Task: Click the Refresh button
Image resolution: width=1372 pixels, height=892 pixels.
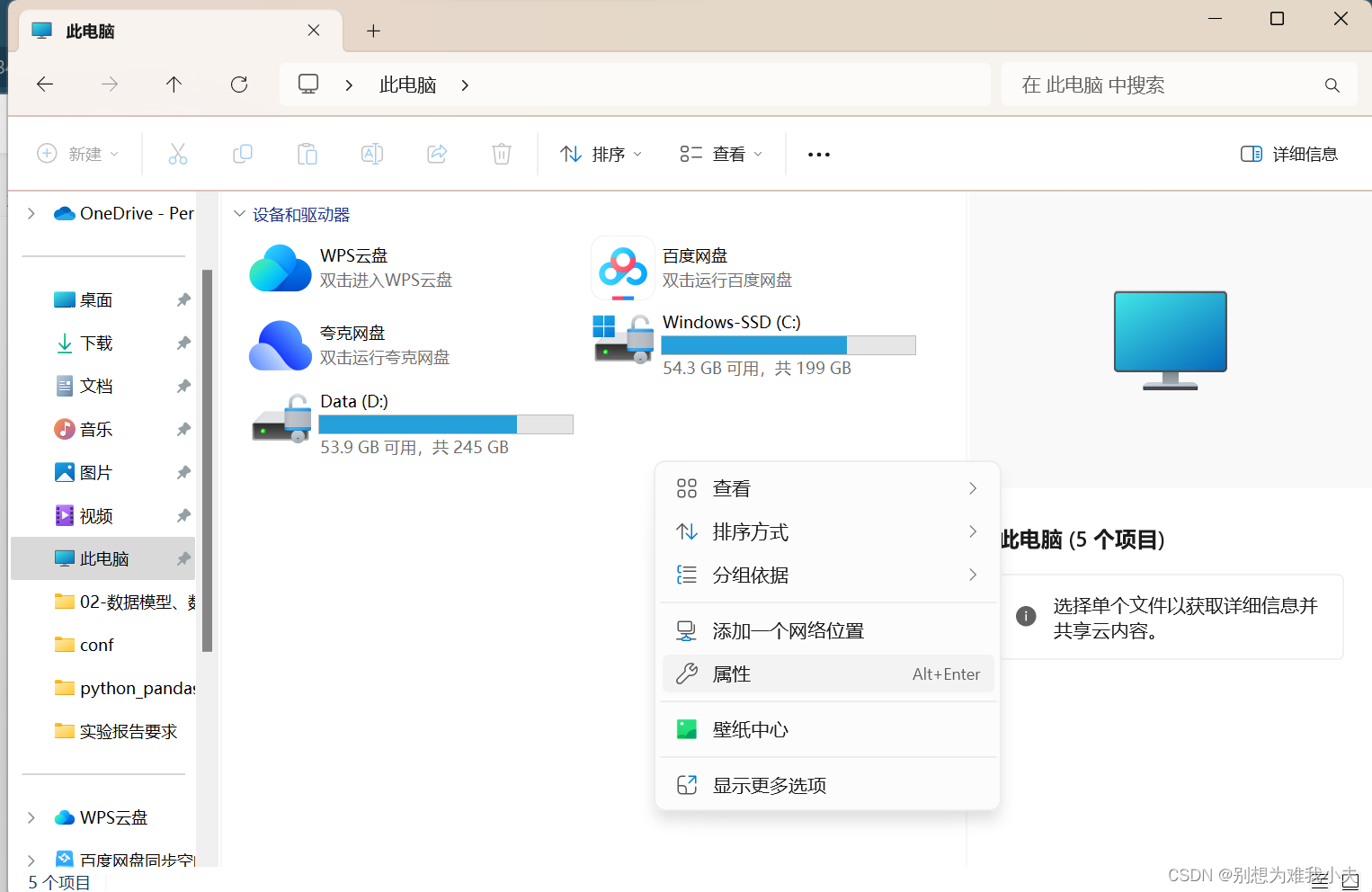Action: (x=238, y=84)
